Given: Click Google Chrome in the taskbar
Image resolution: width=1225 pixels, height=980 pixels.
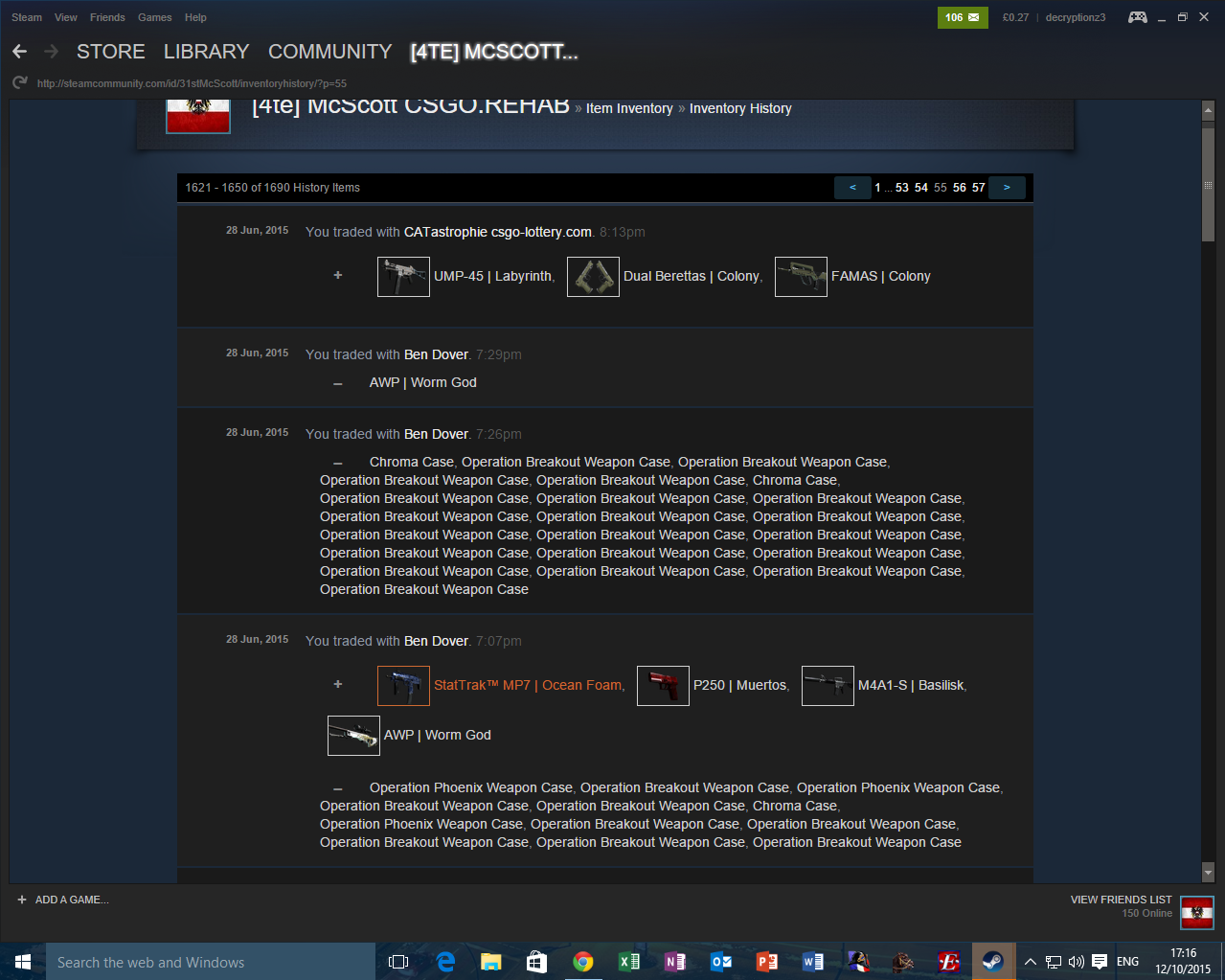Looking at the screenshot, I should pyautogui.click(x=582, y=962).
